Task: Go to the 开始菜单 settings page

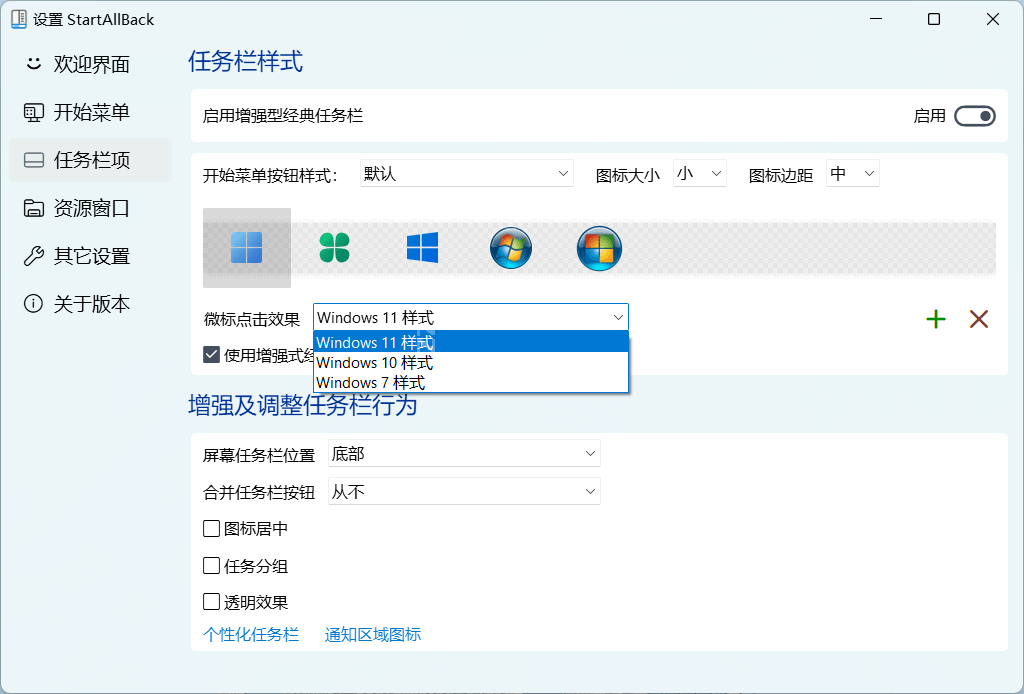Action: [91, 112]
